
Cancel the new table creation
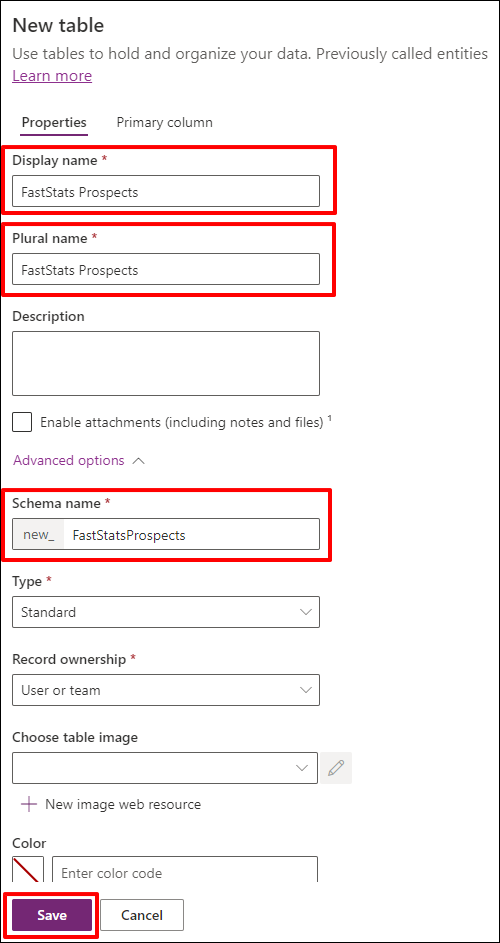point(142,915)
